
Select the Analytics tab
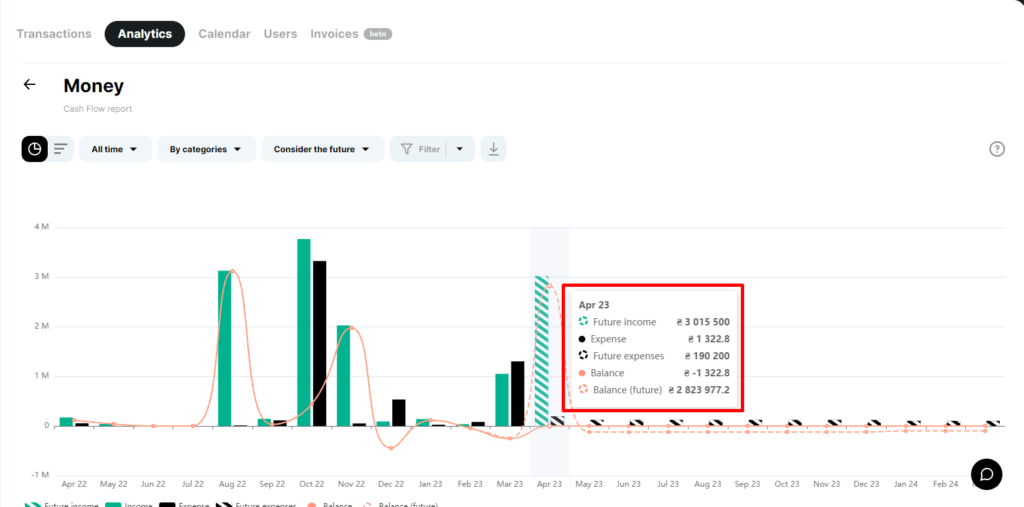[x=144, y=34]
